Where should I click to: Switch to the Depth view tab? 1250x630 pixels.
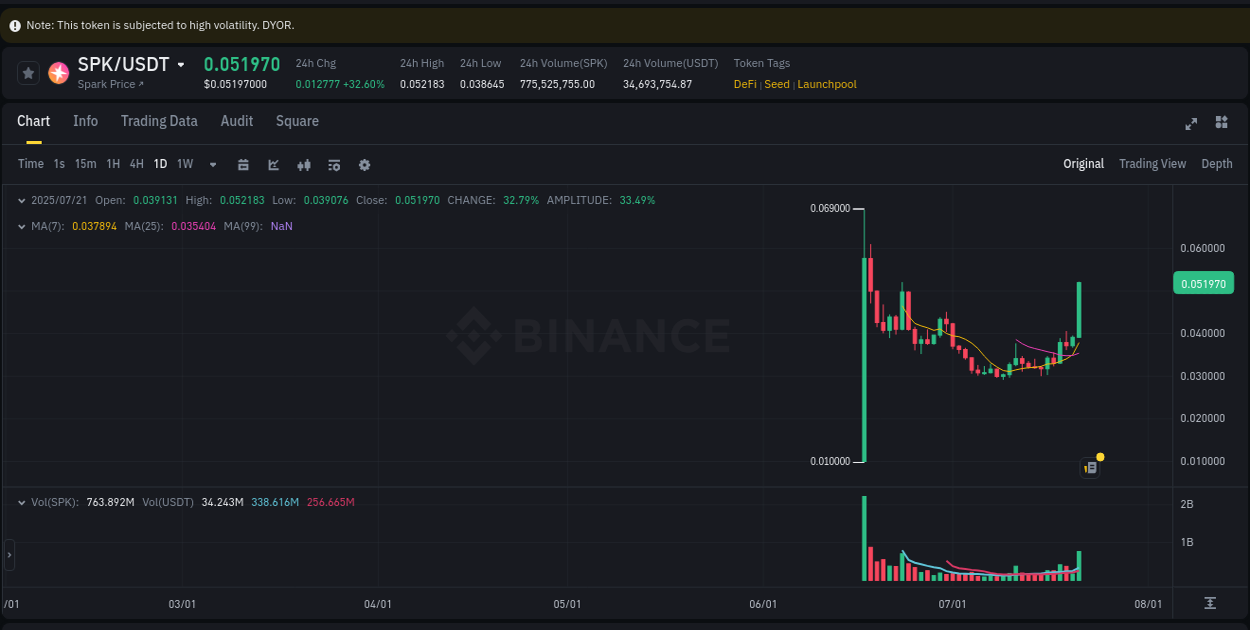pos(1216,163)
